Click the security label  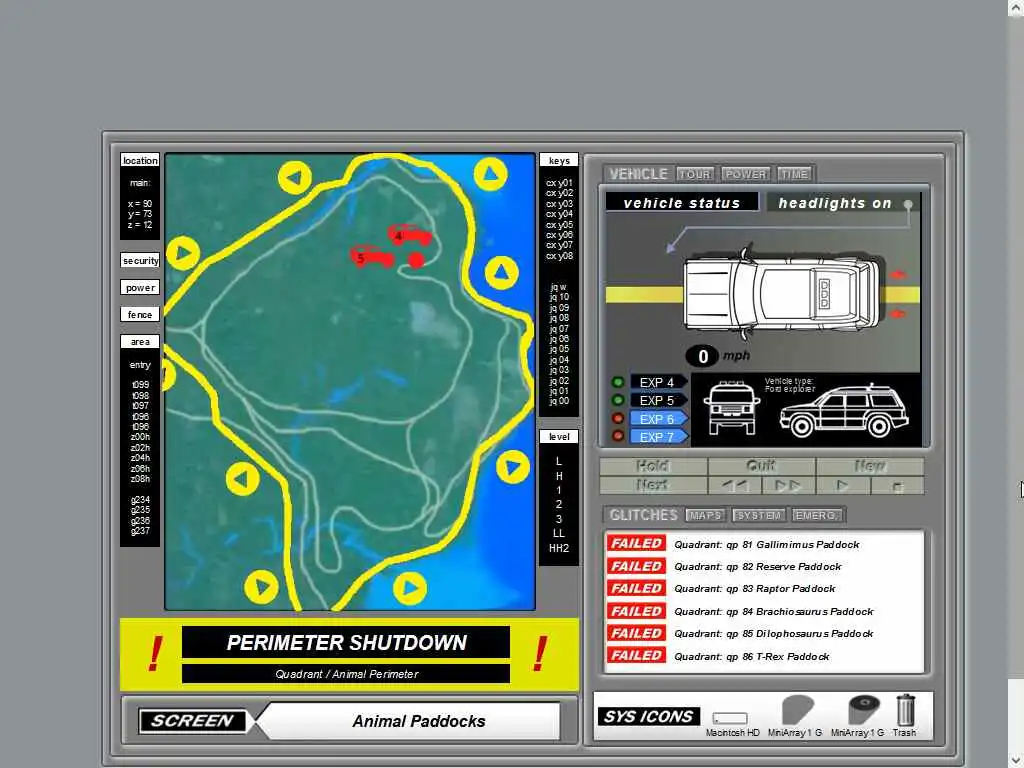(140, 261)
